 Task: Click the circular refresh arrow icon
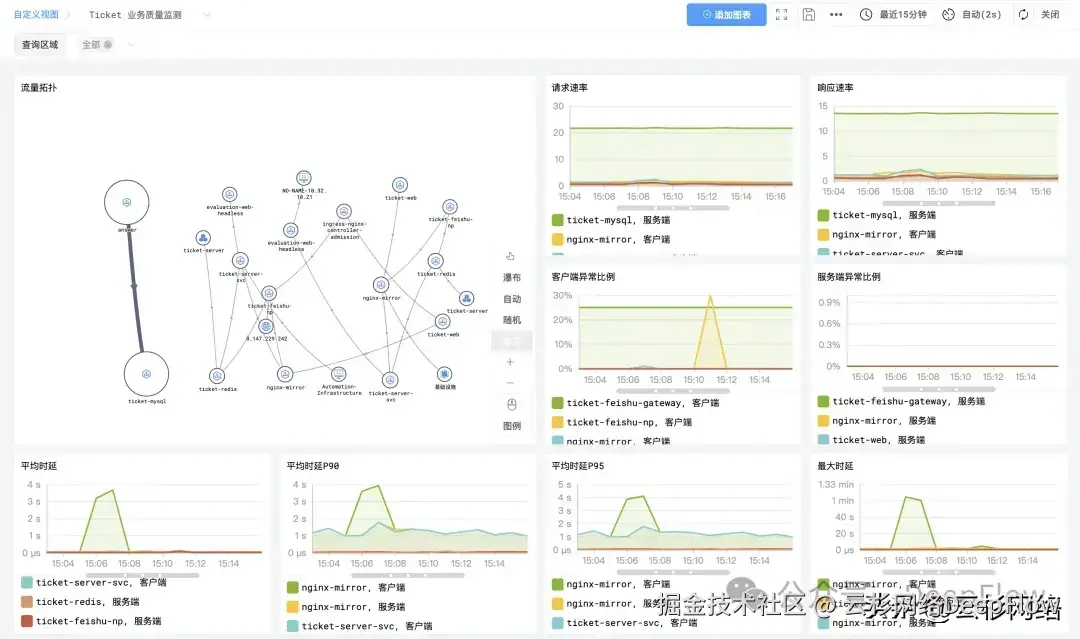point(1024,14)
